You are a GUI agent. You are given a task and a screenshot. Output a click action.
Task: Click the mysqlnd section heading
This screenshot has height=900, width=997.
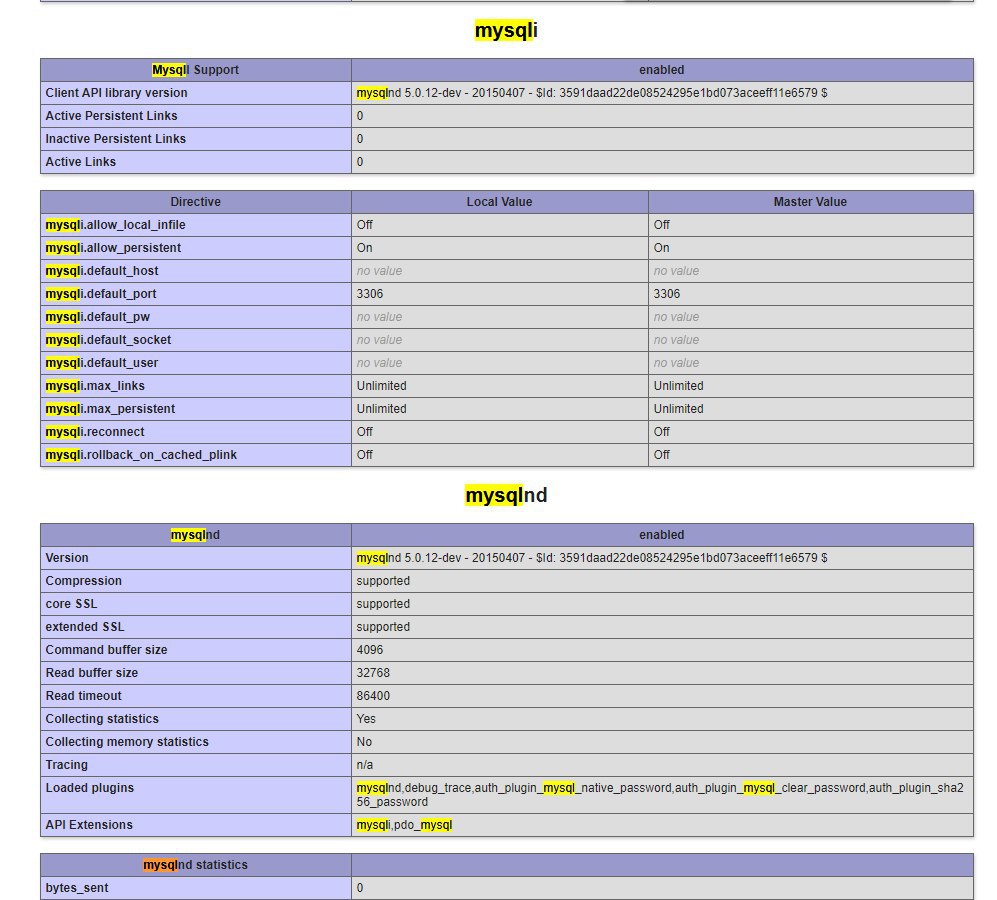coord(506,495)
